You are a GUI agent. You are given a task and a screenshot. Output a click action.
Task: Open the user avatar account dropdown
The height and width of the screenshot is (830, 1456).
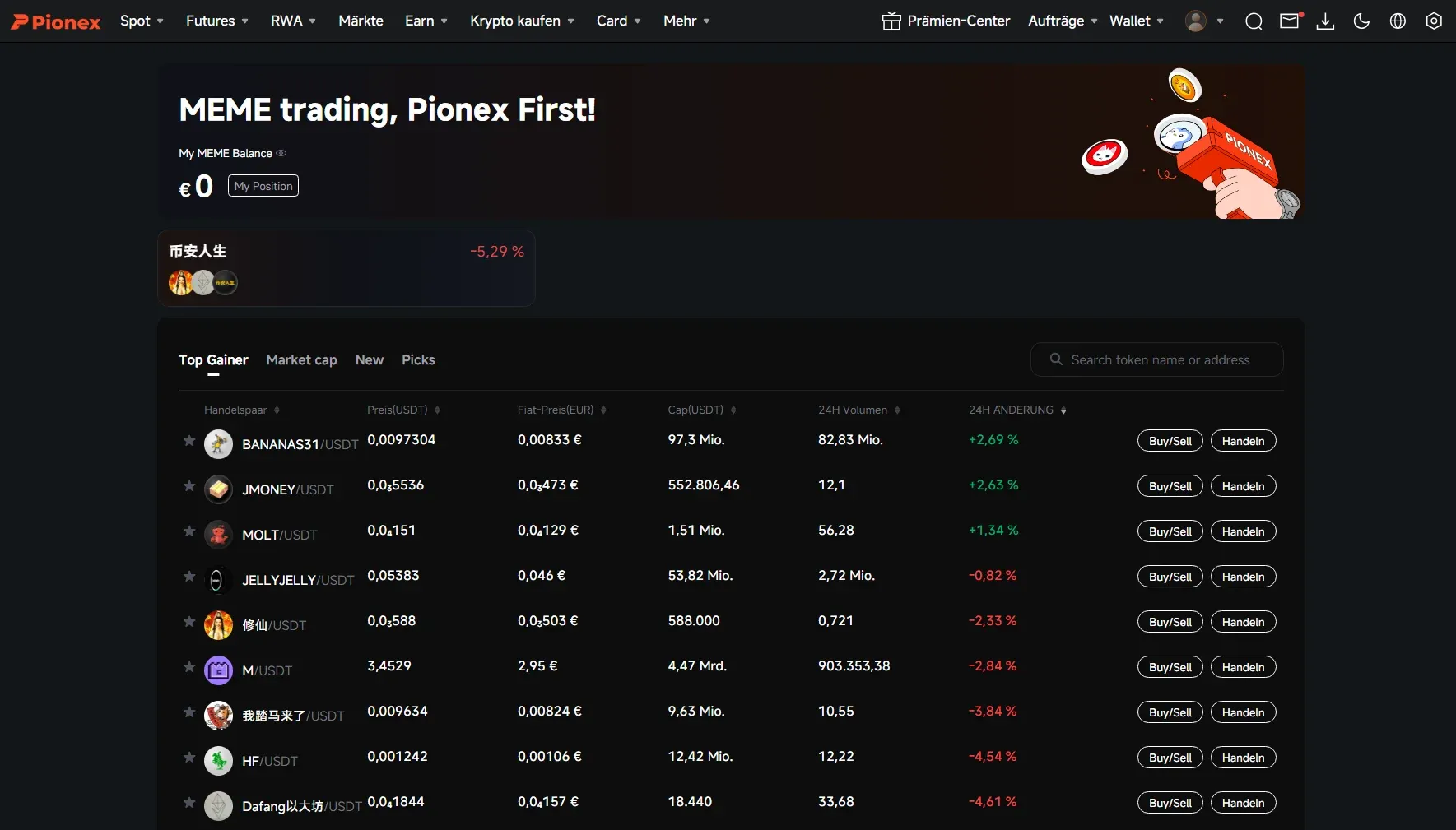tap(1204, 21)
